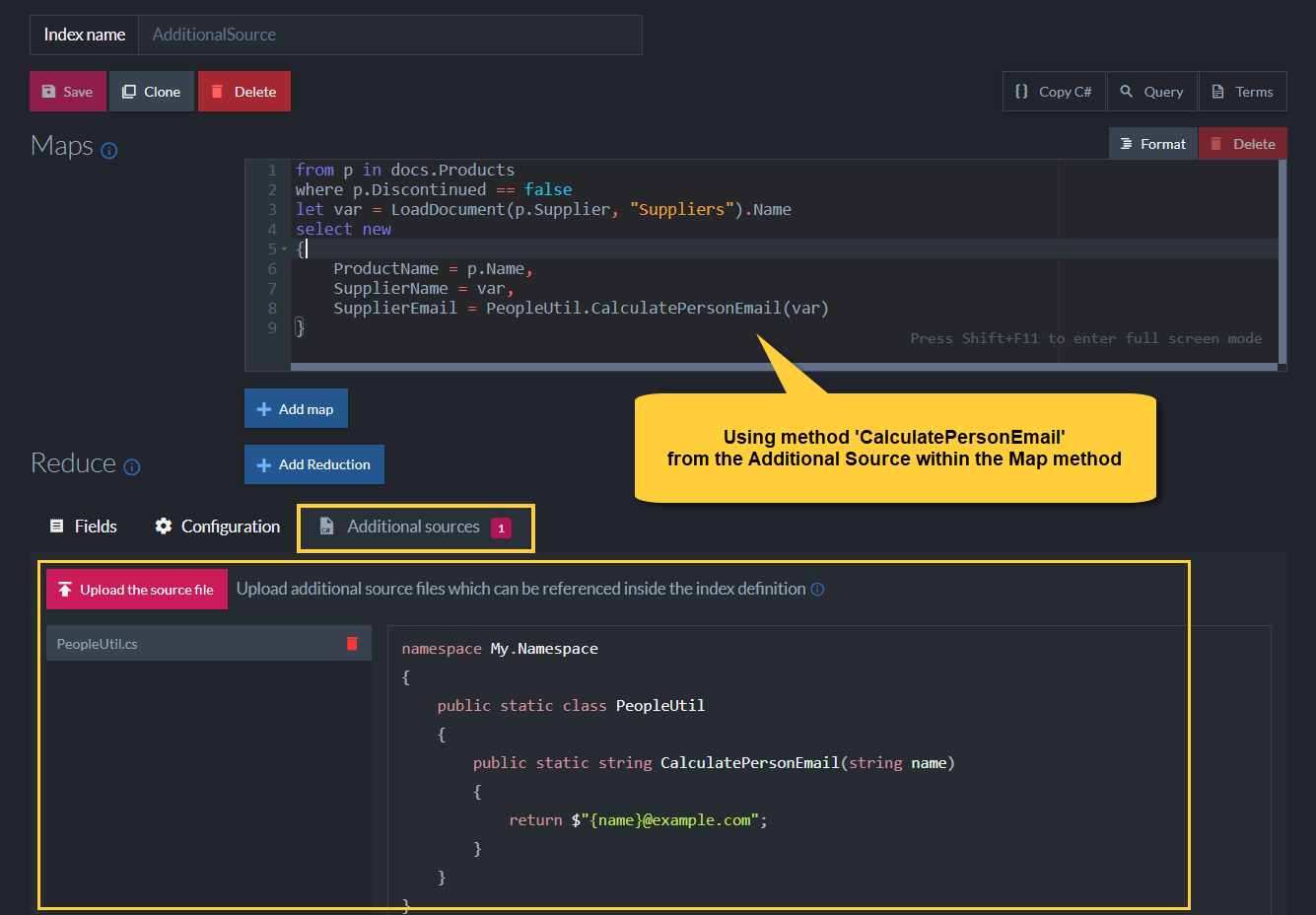
Task: Select the Additional sources tab
Action: pos(416,528)
